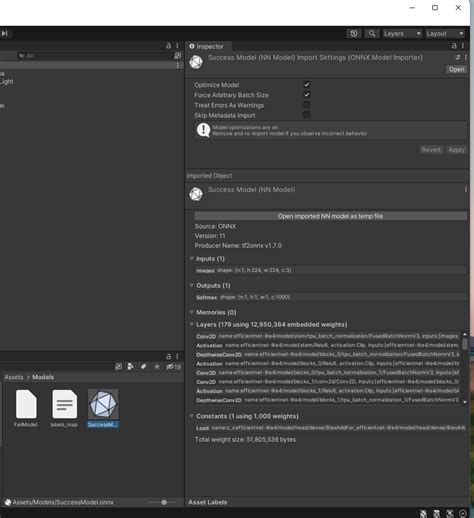Select the Softmax output shape row
The height and width of the screenshot is (518, 474).
(x=330, y=297)
